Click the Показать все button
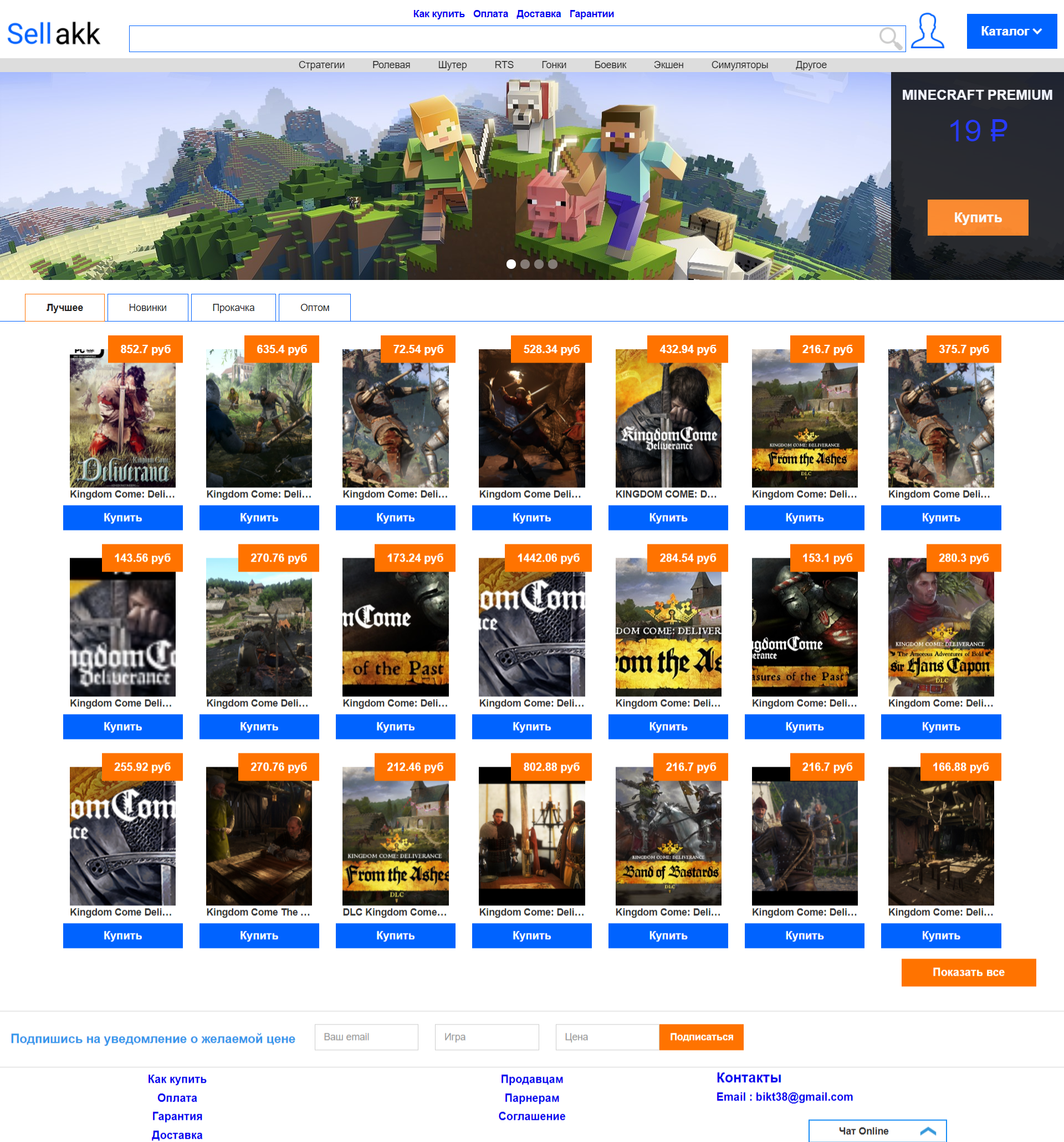Screen dimensions: 1064x1142 [x=968, y=972]
